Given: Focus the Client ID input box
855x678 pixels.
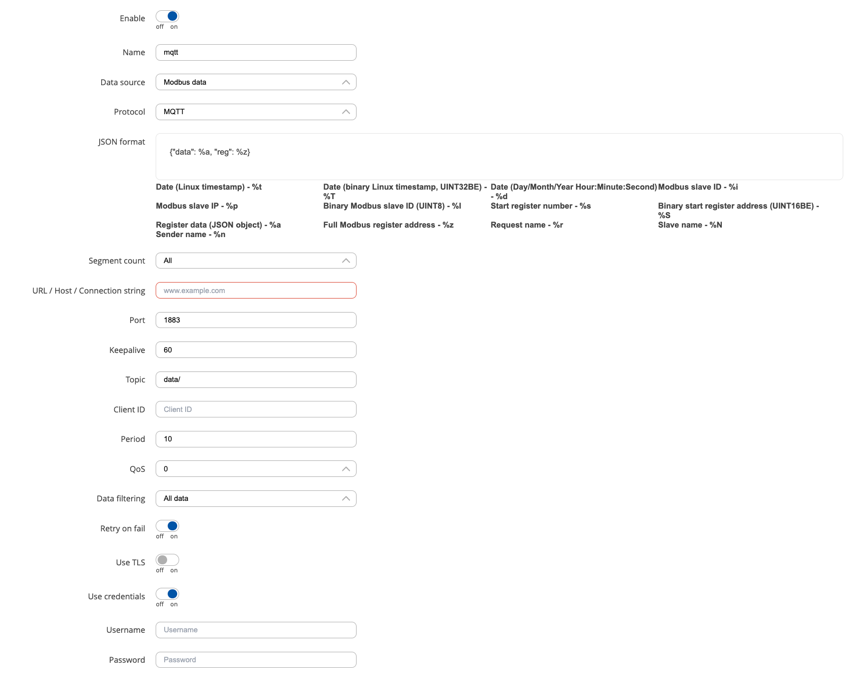Looking at the screenshot, I should coord(255,409).
